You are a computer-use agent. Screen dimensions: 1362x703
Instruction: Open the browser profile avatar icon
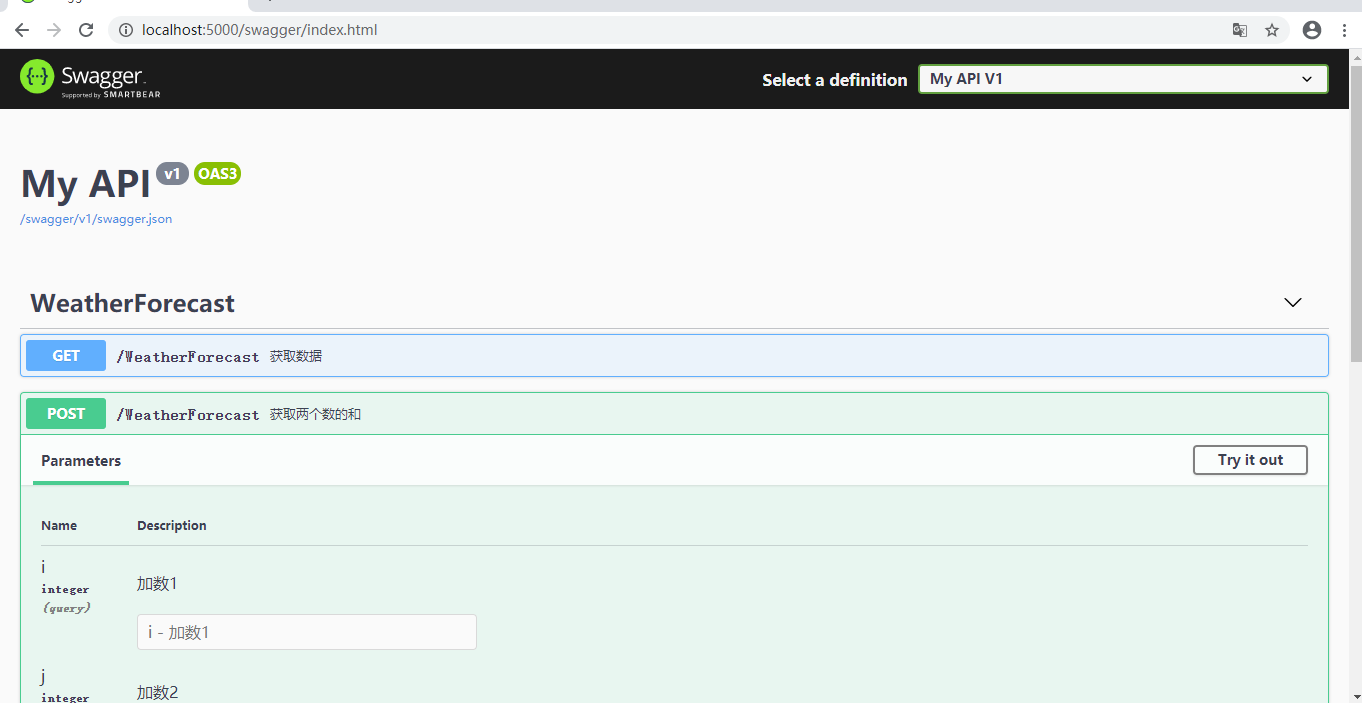coord(1311,30)
